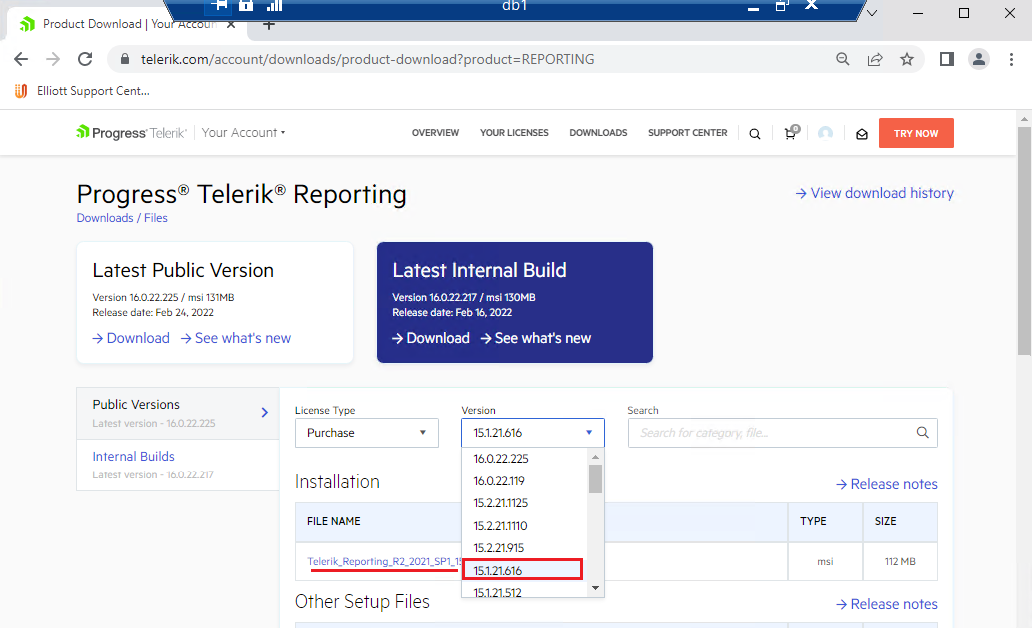Click the TYPE column header
The height and width of the screenshot is (628, 1032).
(x=813, y=521)
